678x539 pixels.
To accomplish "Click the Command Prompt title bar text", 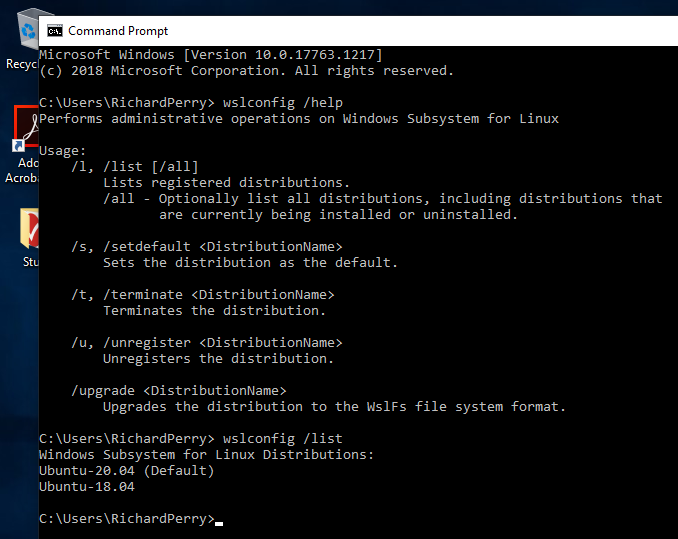I will tap(118, 31).
